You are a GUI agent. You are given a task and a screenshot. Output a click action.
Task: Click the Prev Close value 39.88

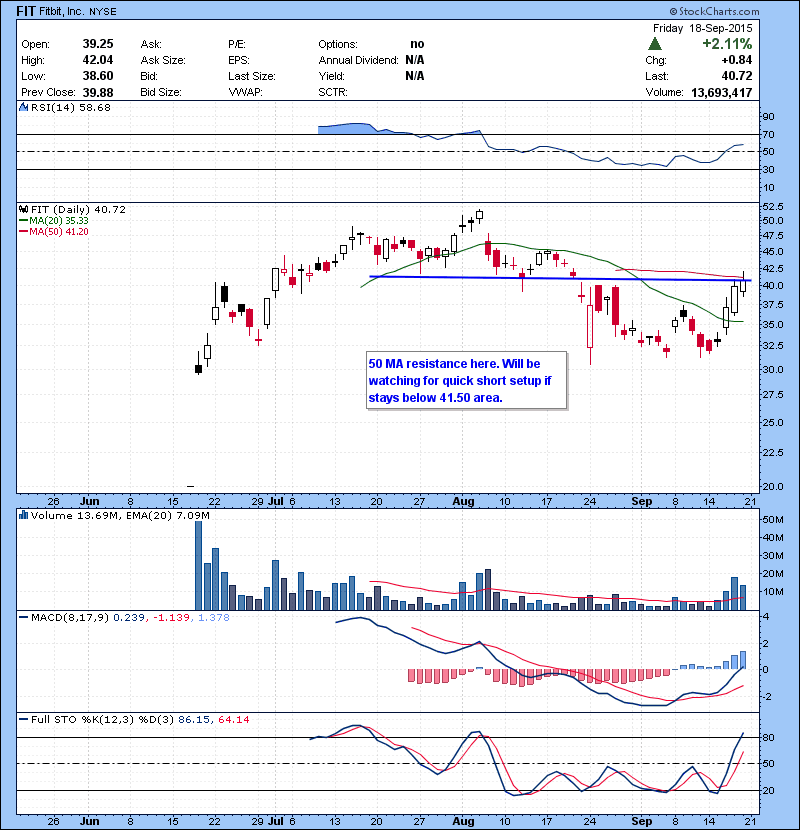(x=98, y=93)
